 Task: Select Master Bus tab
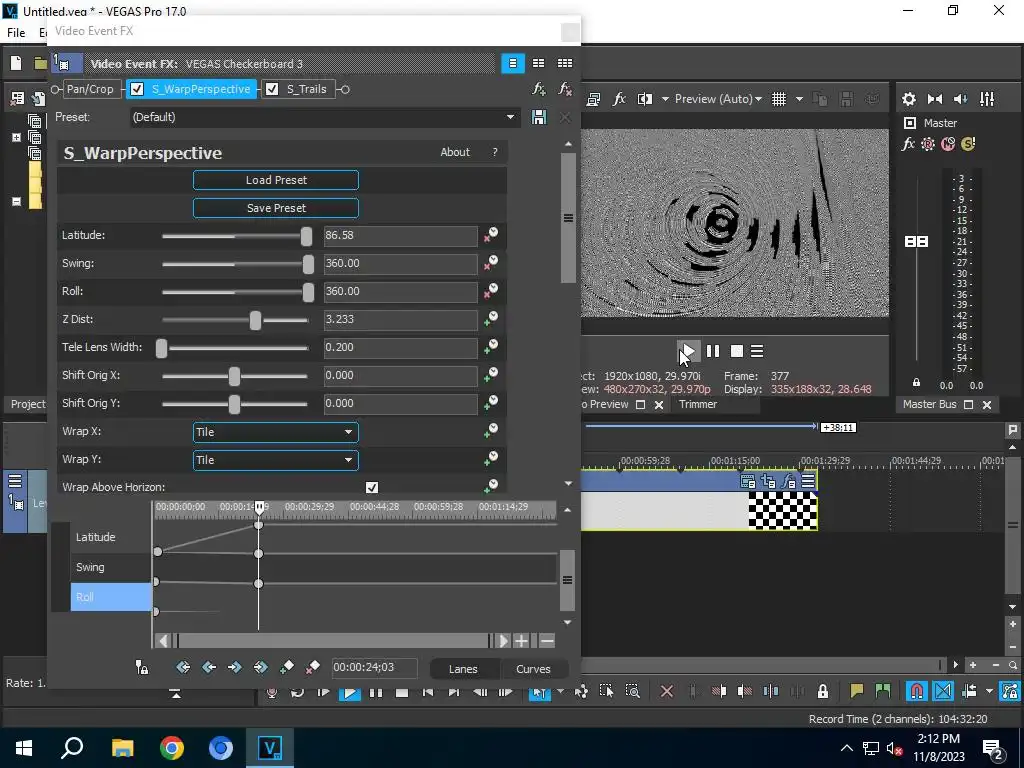[929, 404]
